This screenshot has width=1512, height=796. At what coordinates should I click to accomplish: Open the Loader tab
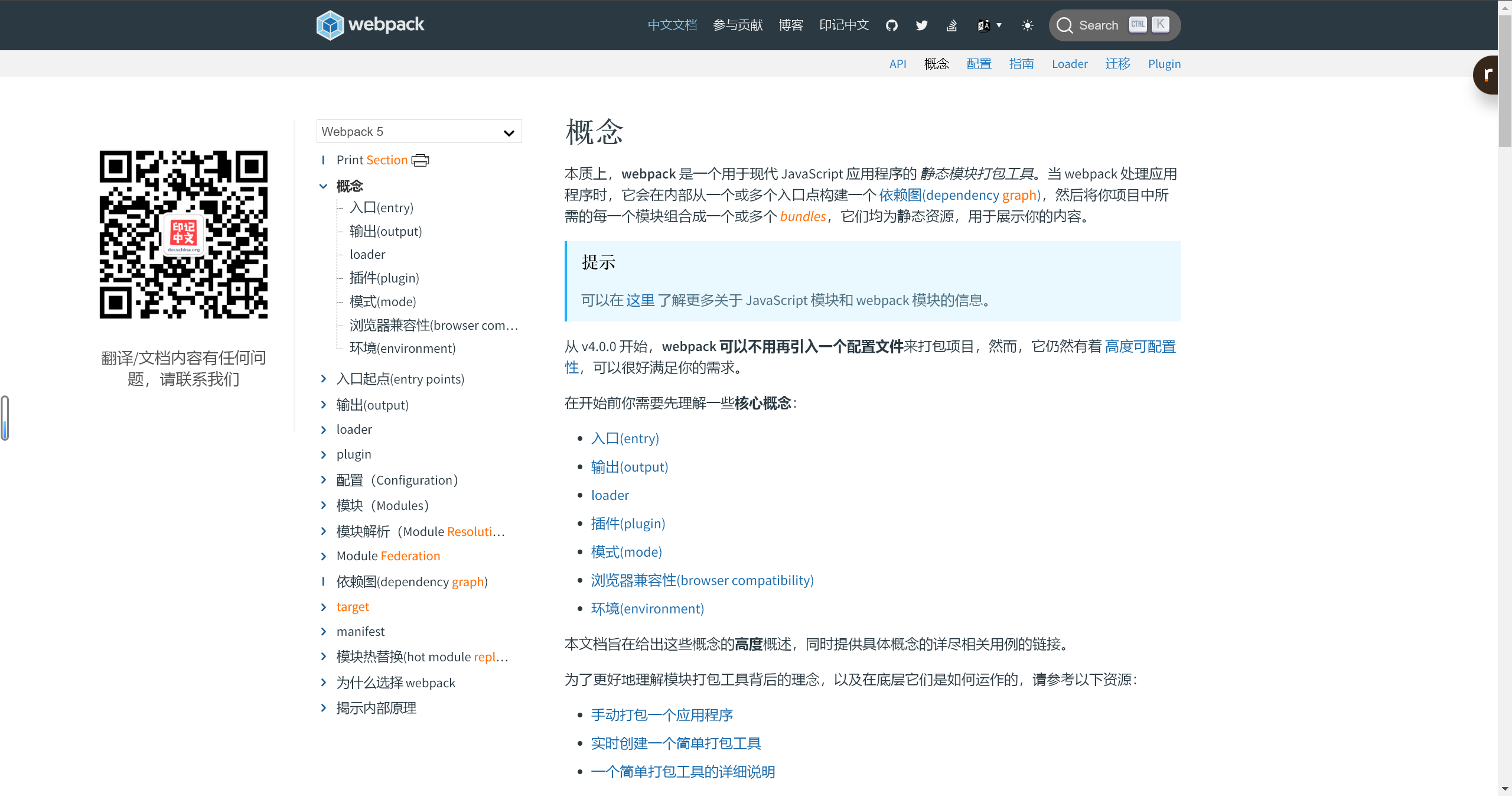[x=1069, y=64]
